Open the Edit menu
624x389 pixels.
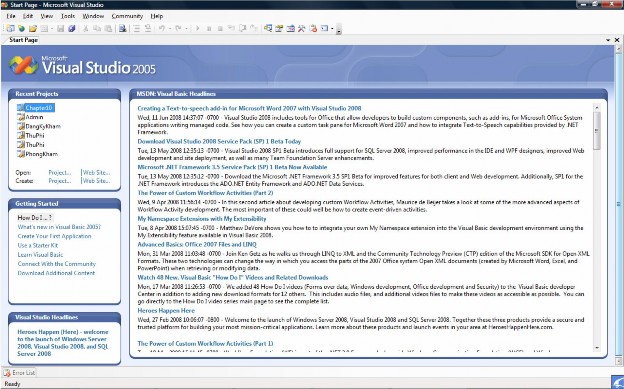coord(28,16)
